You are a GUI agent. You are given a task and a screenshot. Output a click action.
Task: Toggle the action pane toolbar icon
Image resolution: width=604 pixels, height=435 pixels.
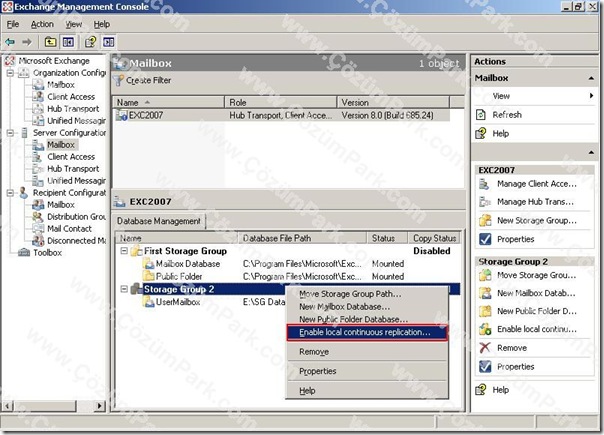109,42
